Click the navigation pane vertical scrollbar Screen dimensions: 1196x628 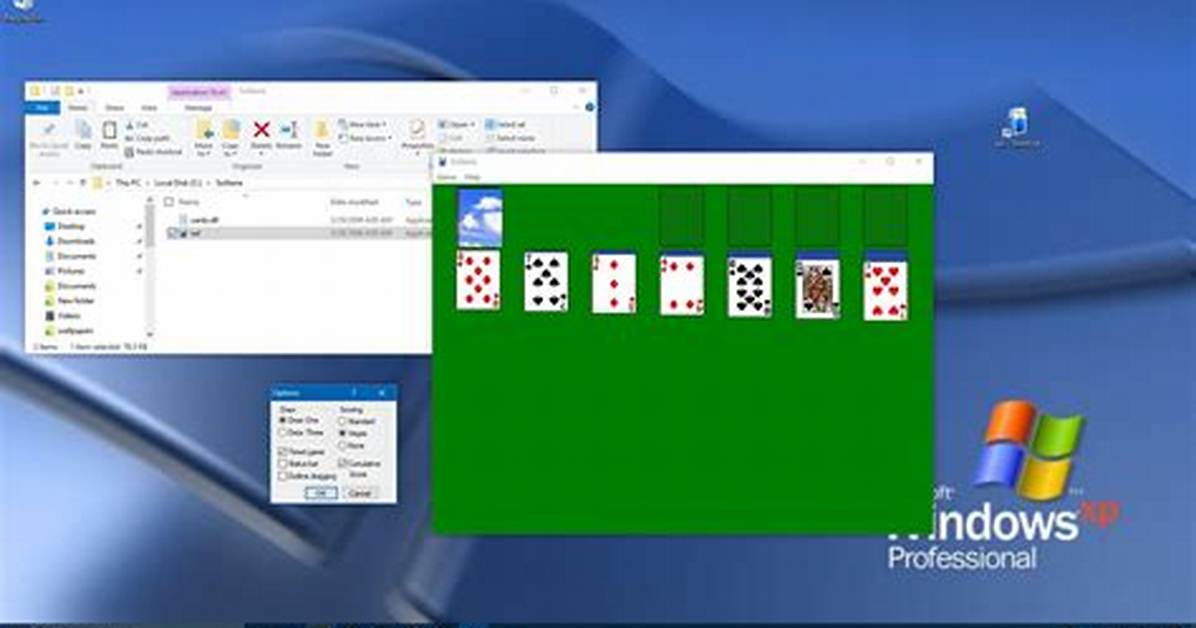point(150,267)
